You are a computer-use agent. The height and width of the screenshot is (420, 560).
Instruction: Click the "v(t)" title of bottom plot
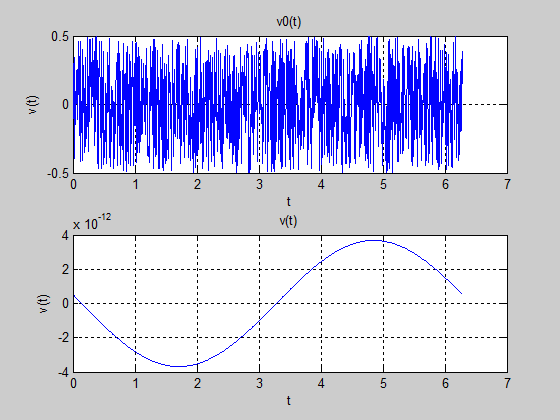pos(288,221)
